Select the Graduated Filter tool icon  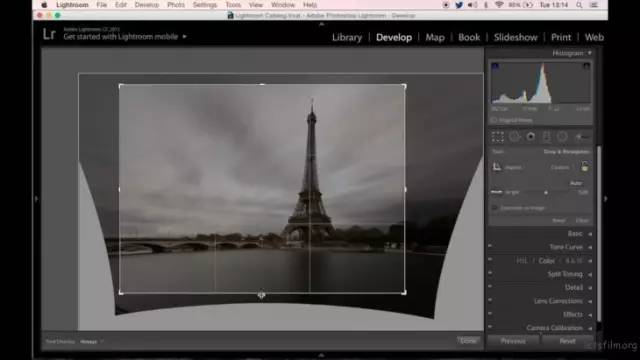(547, 137)
